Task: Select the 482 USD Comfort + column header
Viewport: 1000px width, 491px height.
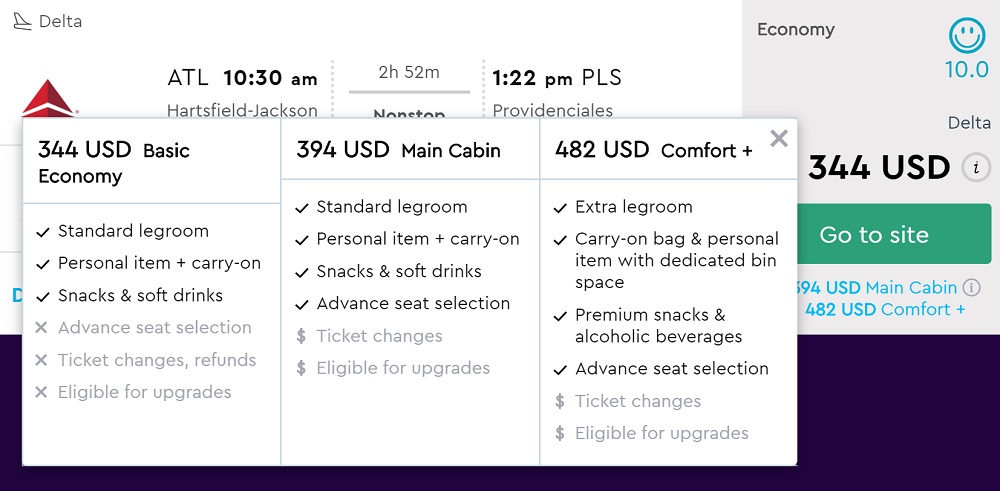Action: pyautogui.click(x=654, y=150)
